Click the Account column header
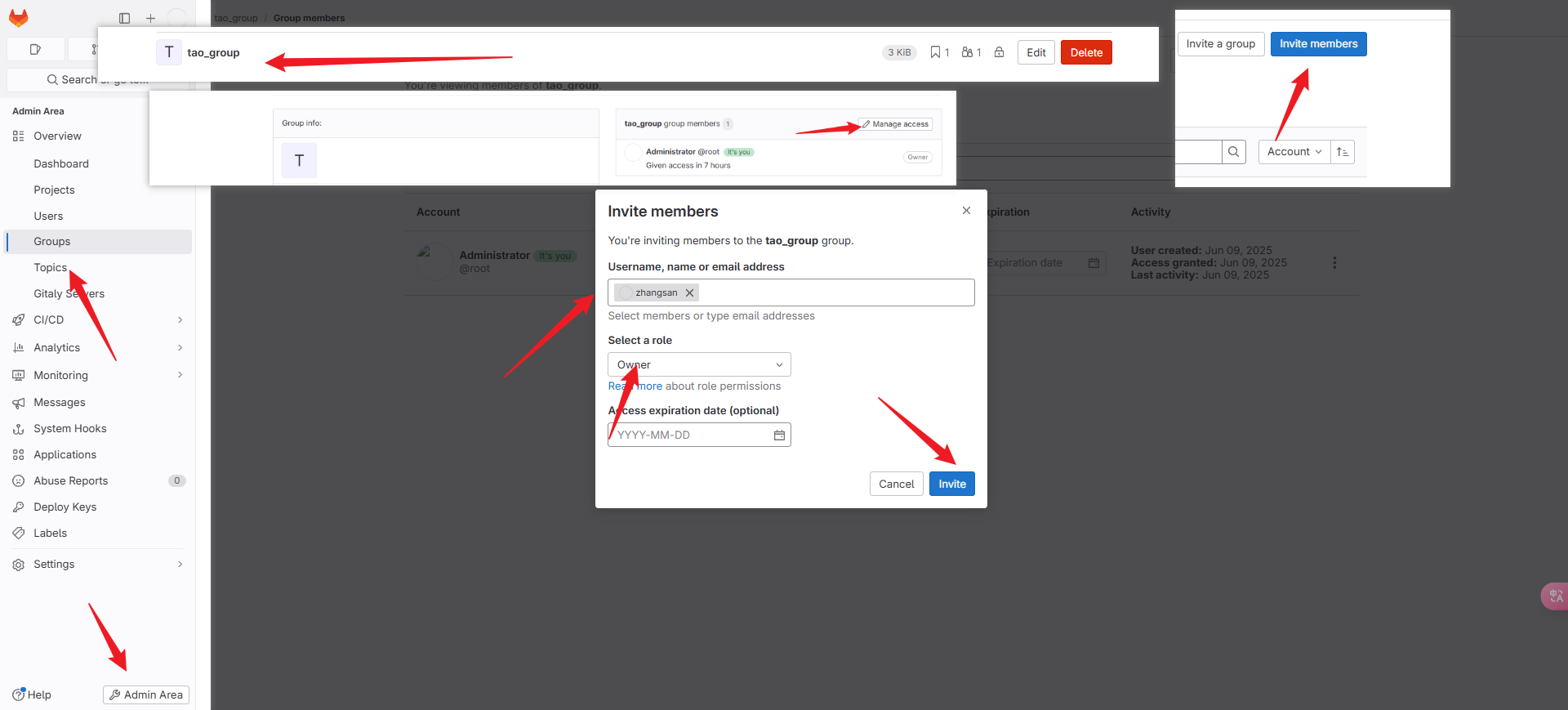 (439, 212)
